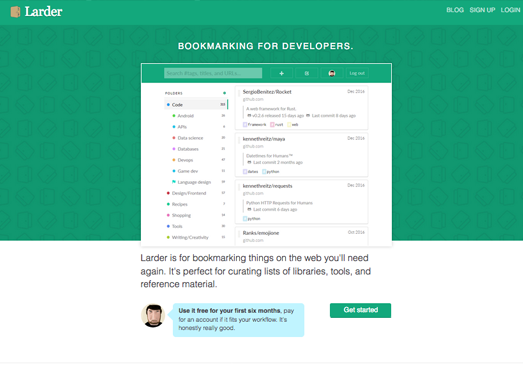Open the BLOG page
Viewport: 523px width, 375px height.
(x=455, y=10)
